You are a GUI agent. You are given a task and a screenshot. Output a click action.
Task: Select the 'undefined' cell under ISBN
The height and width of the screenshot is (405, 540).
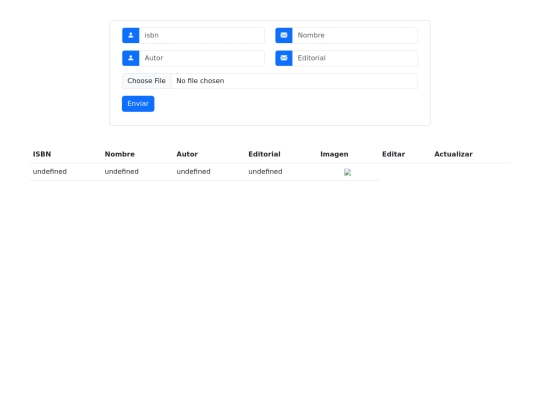[50, 172]
